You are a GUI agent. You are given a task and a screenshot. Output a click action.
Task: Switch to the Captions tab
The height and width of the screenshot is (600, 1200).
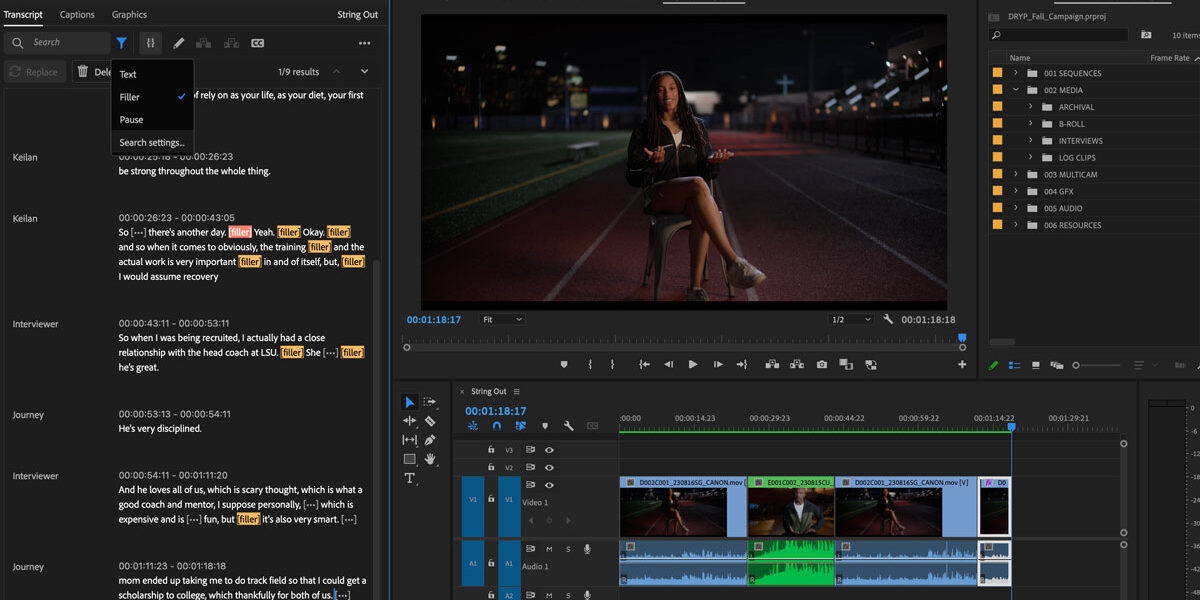(x=77, y=15)
